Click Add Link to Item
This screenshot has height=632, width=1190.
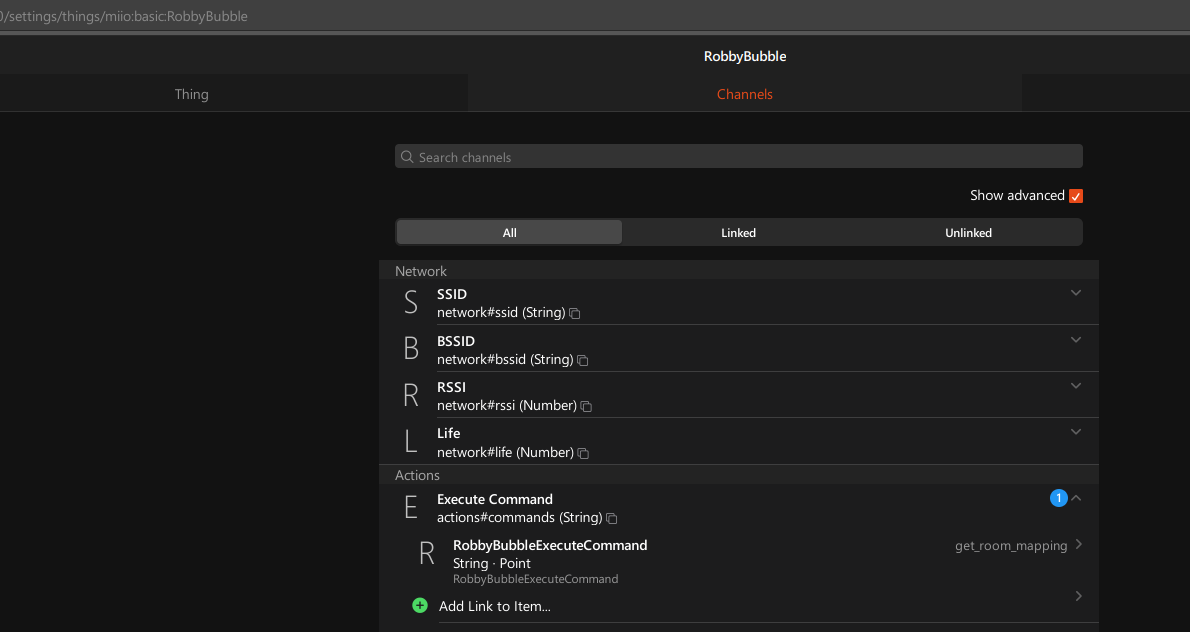point(495,606)
